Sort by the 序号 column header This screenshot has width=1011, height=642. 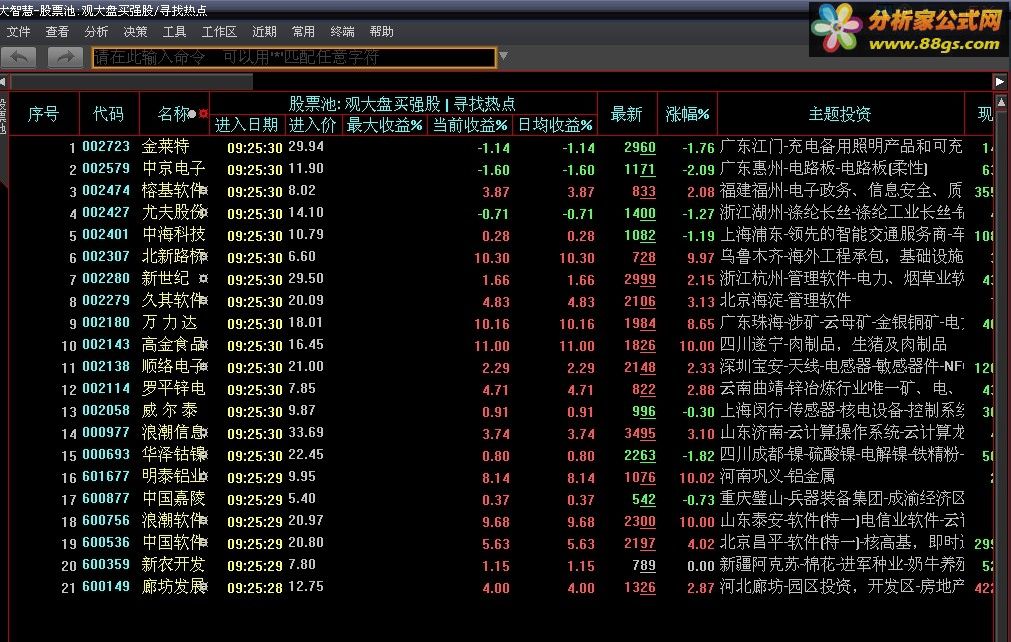[x=43, y=114]
